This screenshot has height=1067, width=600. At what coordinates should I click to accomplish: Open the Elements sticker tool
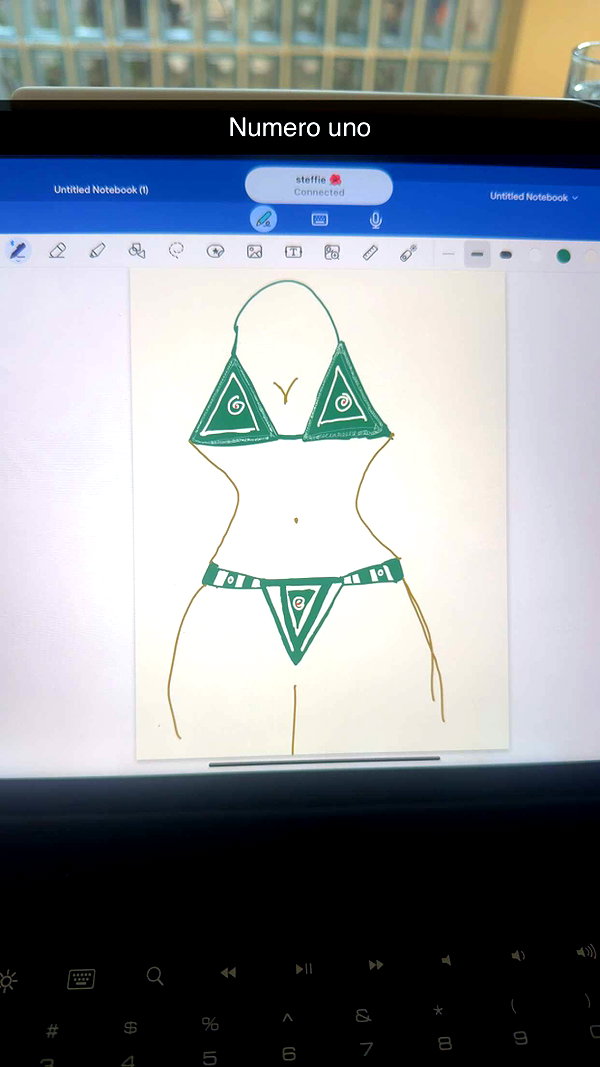[x=216, y=252]
